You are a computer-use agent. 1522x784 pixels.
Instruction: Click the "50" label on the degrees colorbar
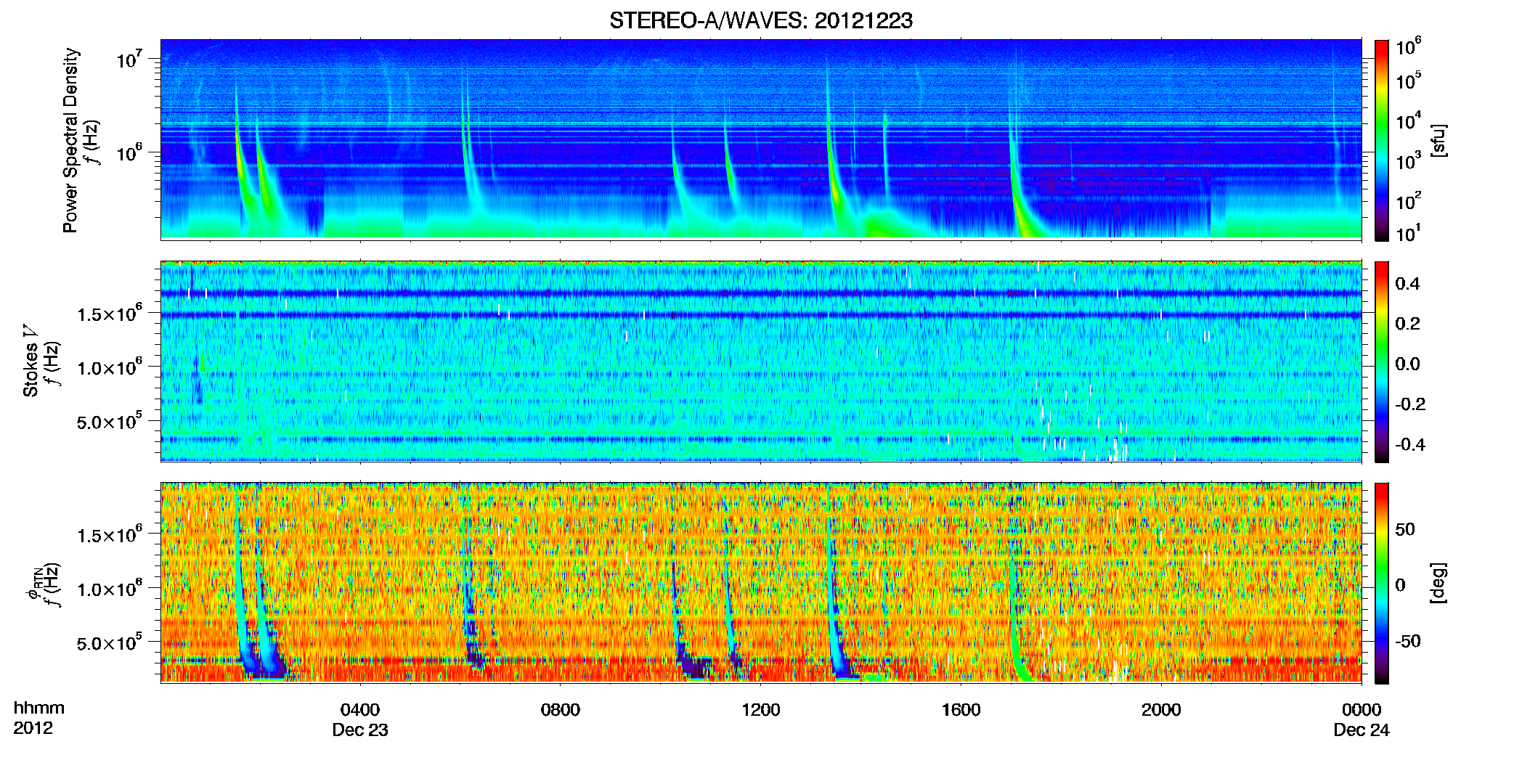pyautogui.click(x=1405, y=529)
